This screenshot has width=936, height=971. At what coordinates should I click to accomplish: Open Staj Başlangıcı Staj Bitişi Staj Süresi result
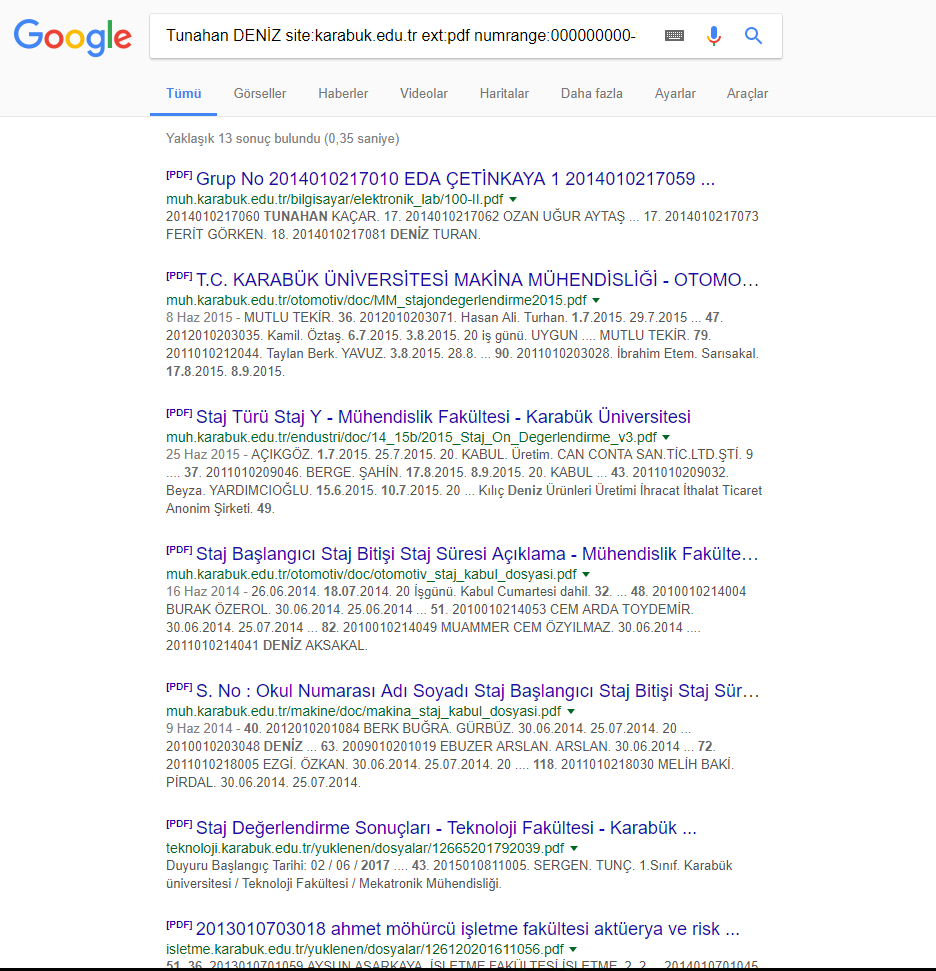point(477,554)
